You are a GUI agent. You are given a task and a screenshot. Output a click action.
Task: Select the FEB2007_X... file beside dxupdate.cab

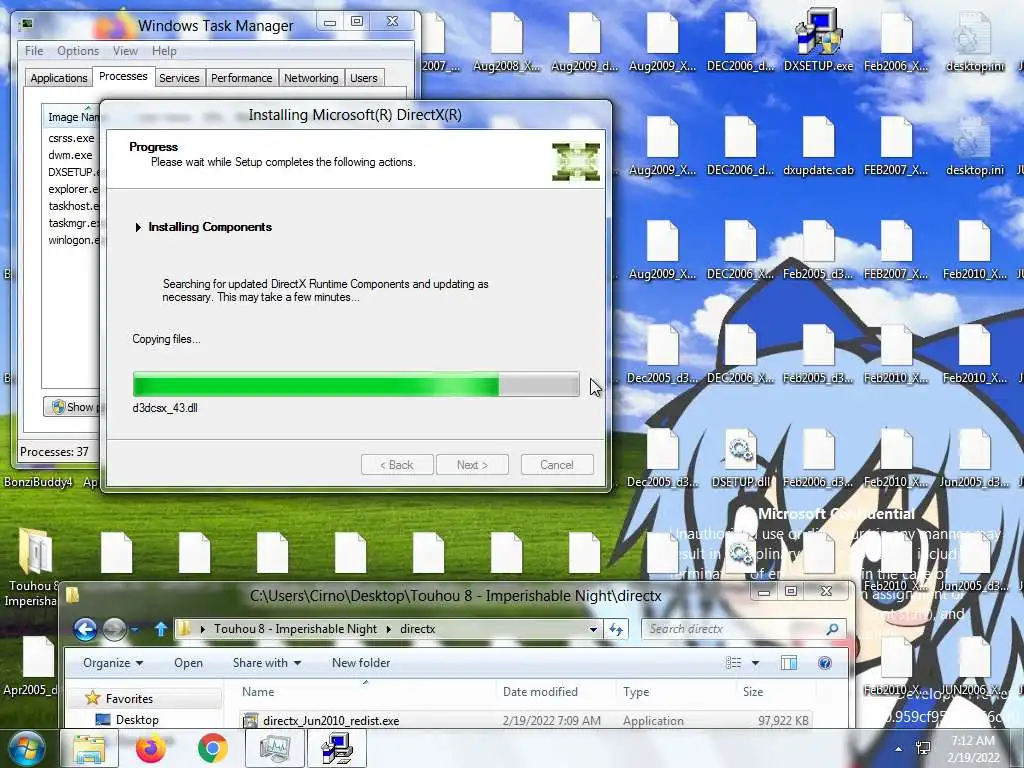(896, 146)
